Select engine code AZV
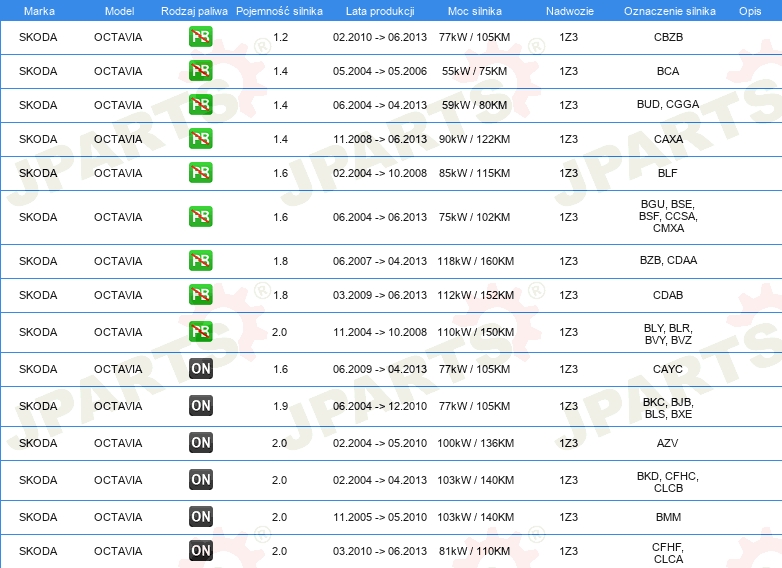The image size is (782, 568). (667, 443)
